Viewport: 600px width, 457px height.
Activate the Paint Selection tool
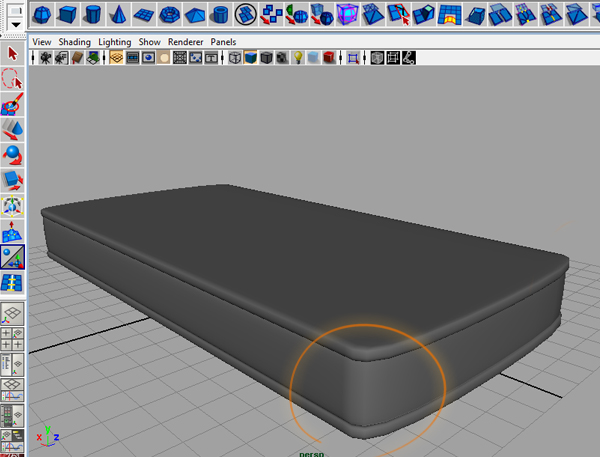pyautogui.click(x=13, y=104)
